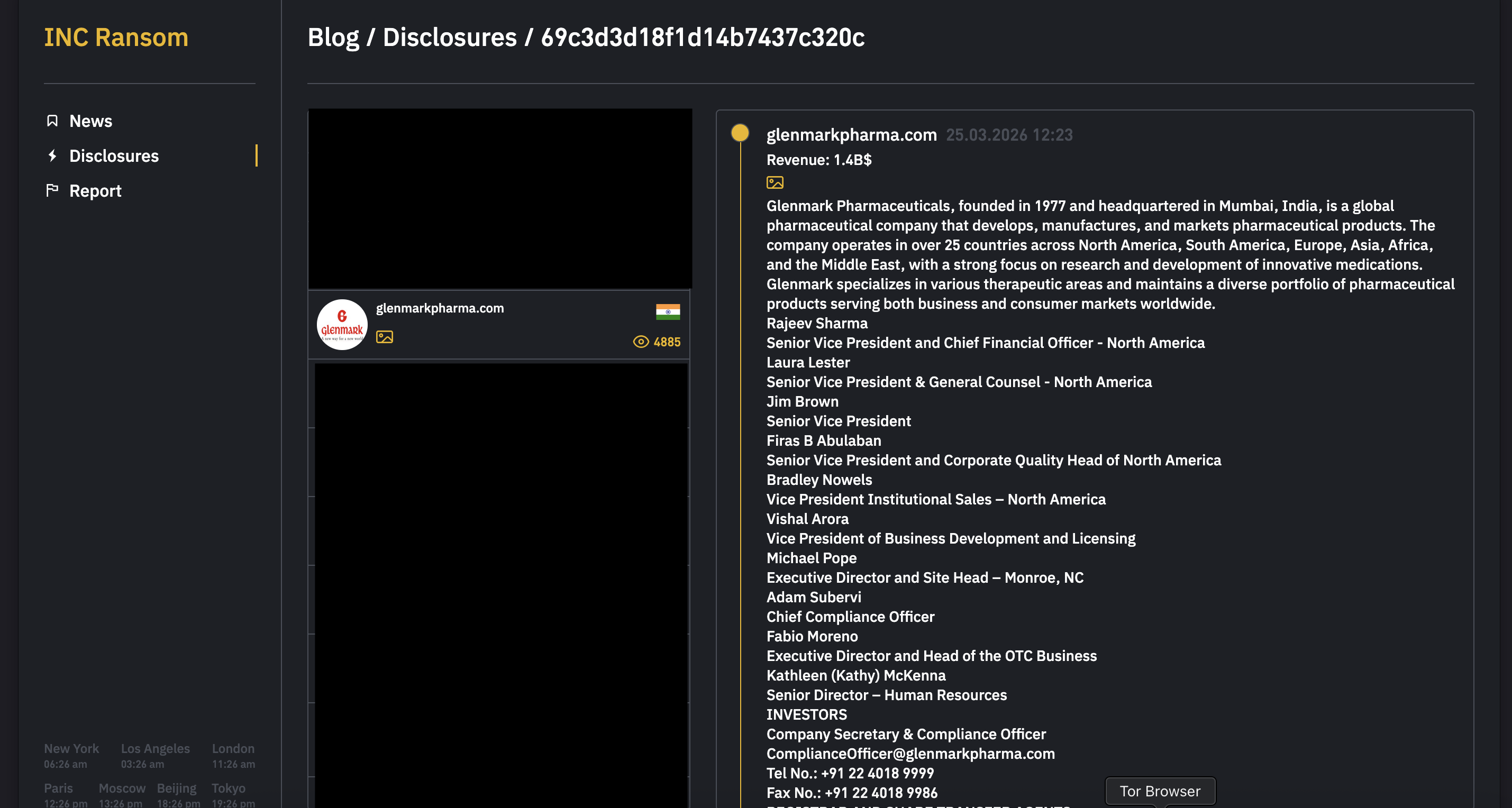Click the name Bradley Nowels
The width and height of the screenshot is (1512, 808).
point(819,480)
